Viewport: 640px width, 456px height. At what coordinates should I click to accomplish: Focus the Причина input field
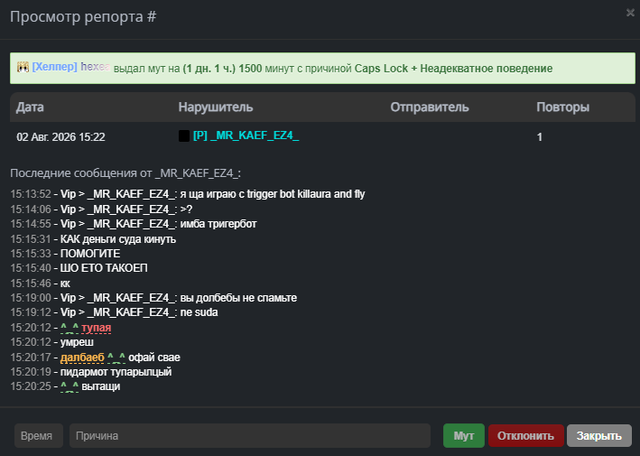[250, 436]
